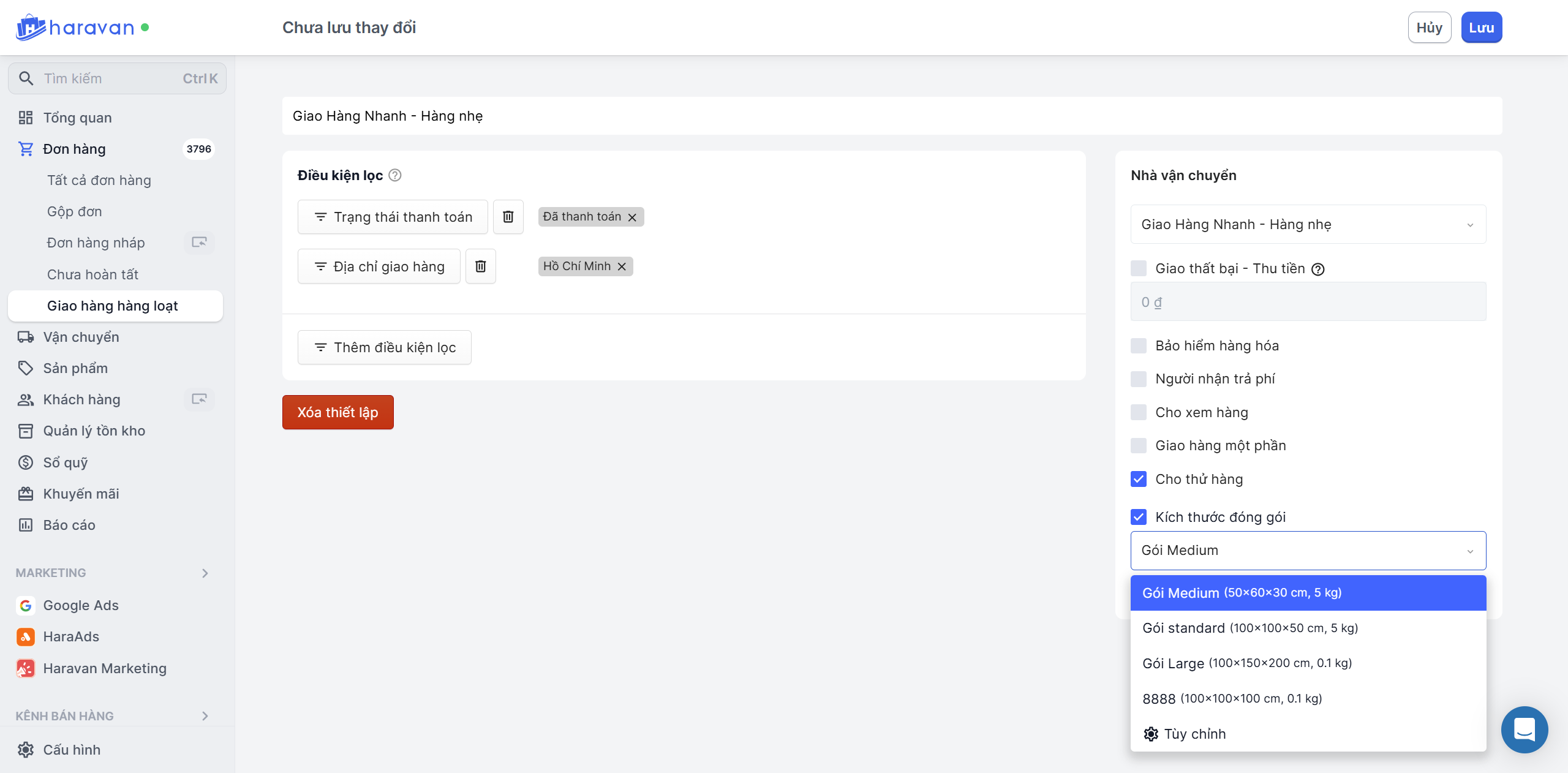Image resolution: width=1568 pixels, height=773 pixels.
Task: Click the Haravan logo
Action: (x=76, y=28)
